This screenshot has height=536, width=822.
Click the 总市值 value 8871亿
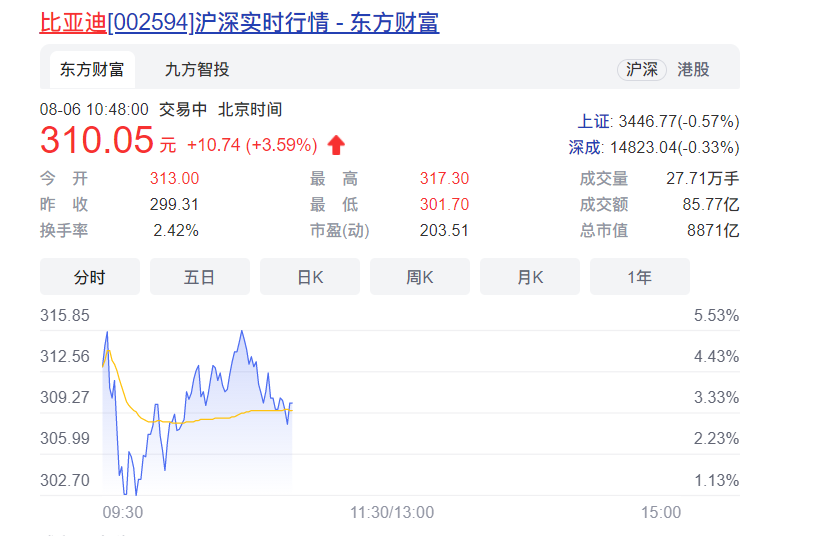(715, 230)
